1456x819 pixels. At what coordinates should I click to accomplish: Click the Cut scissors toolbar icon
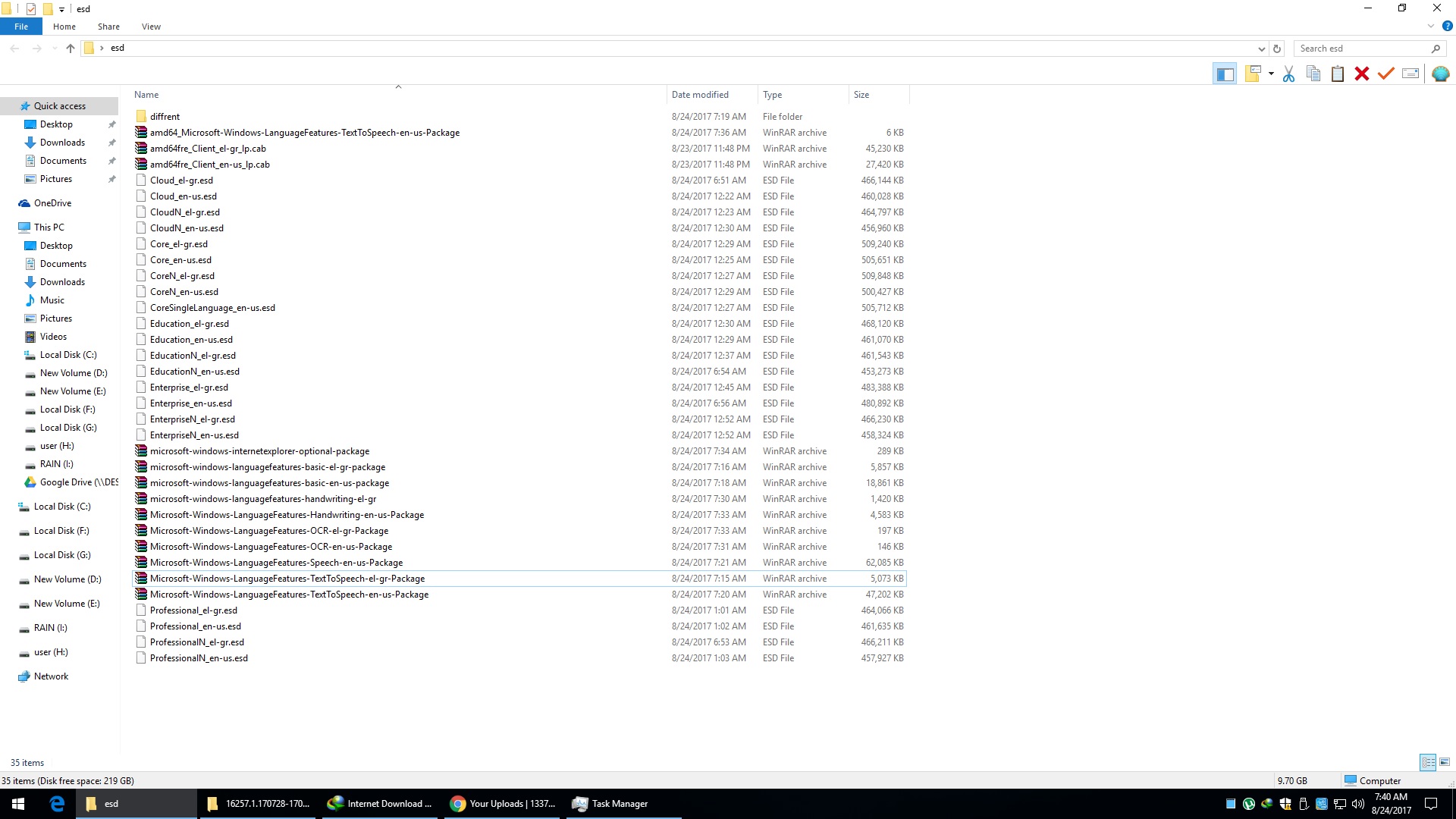pos(1288,74)
